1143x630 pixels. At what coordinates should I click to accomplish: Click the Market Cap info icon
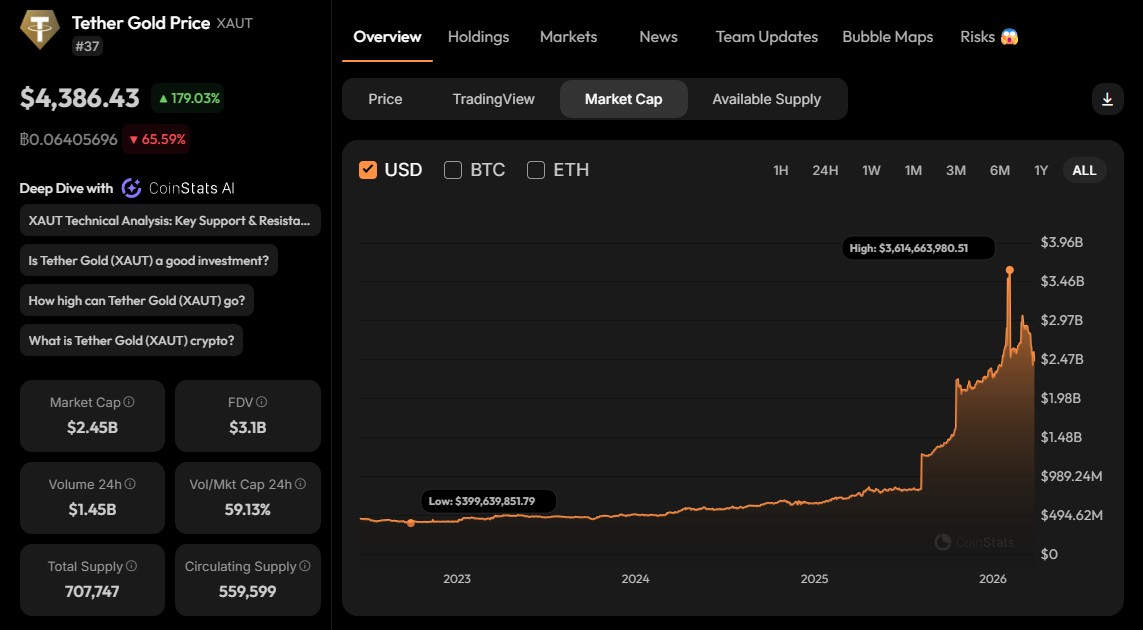point(129,402)
